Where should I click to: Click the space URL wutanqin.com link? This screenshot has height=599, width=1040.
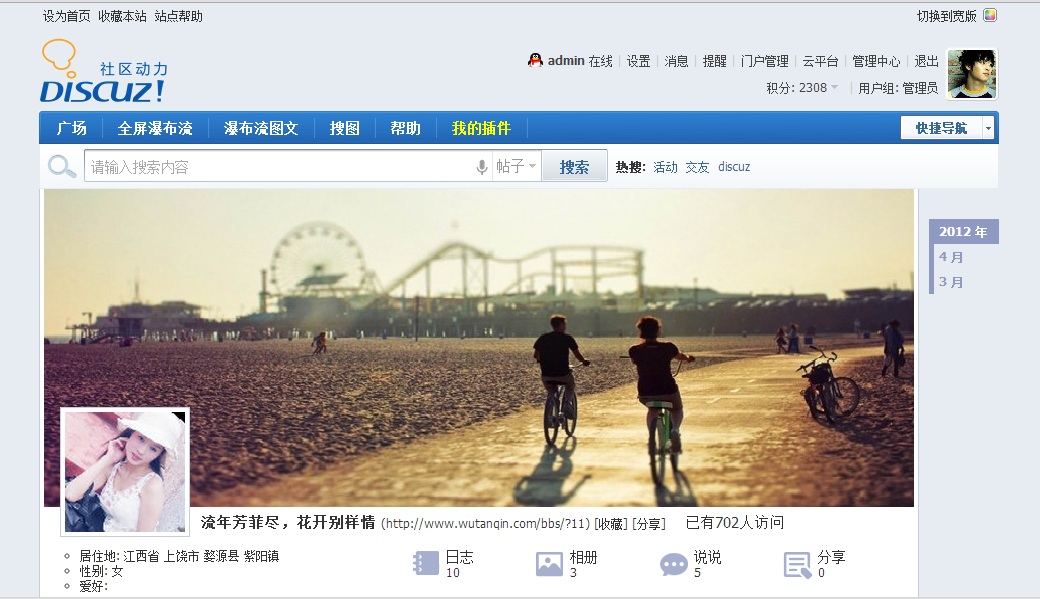[x=486, y=523]
